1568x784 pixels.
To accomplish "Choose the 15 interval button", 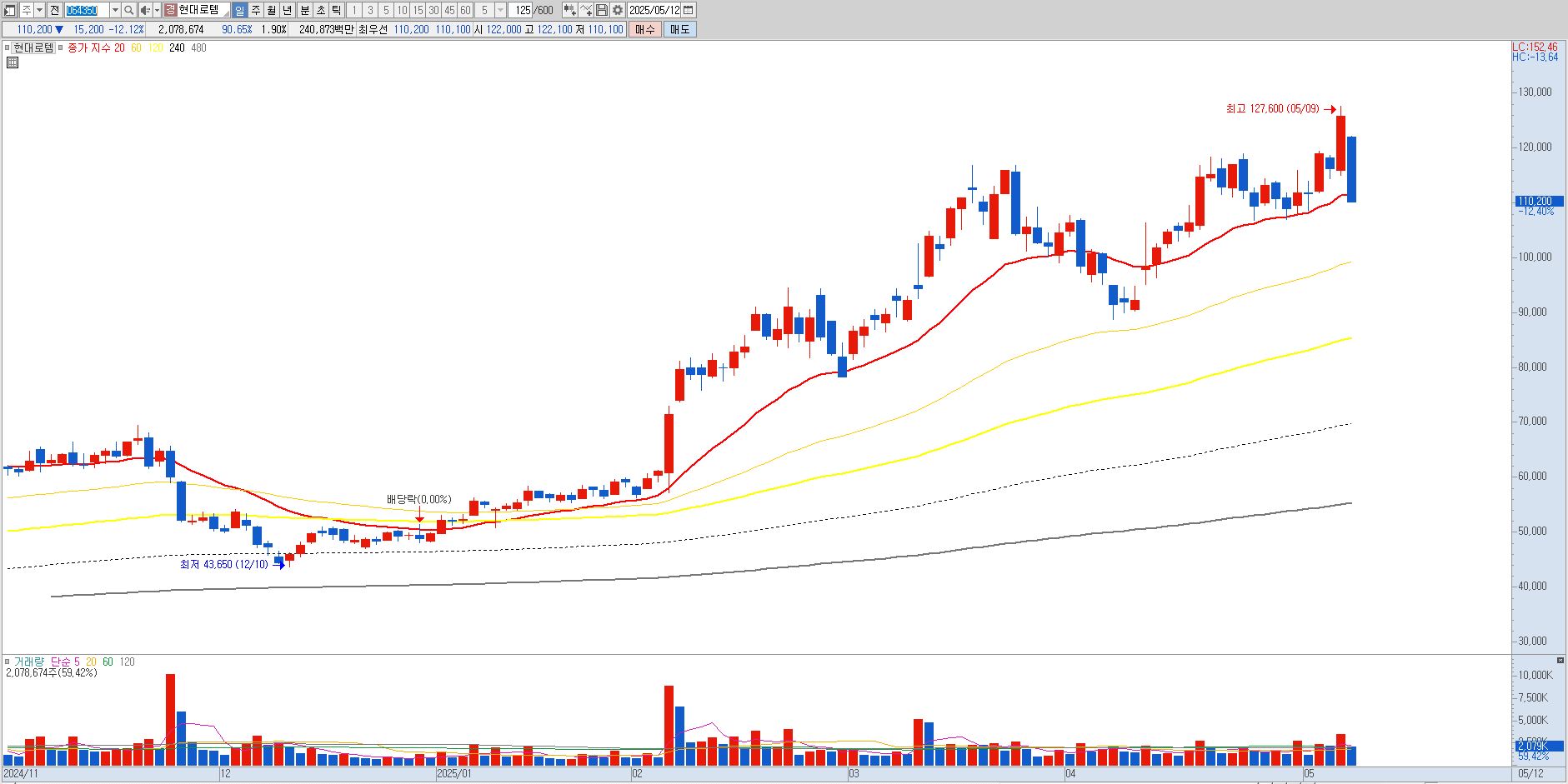I will (x=418, y=10).
